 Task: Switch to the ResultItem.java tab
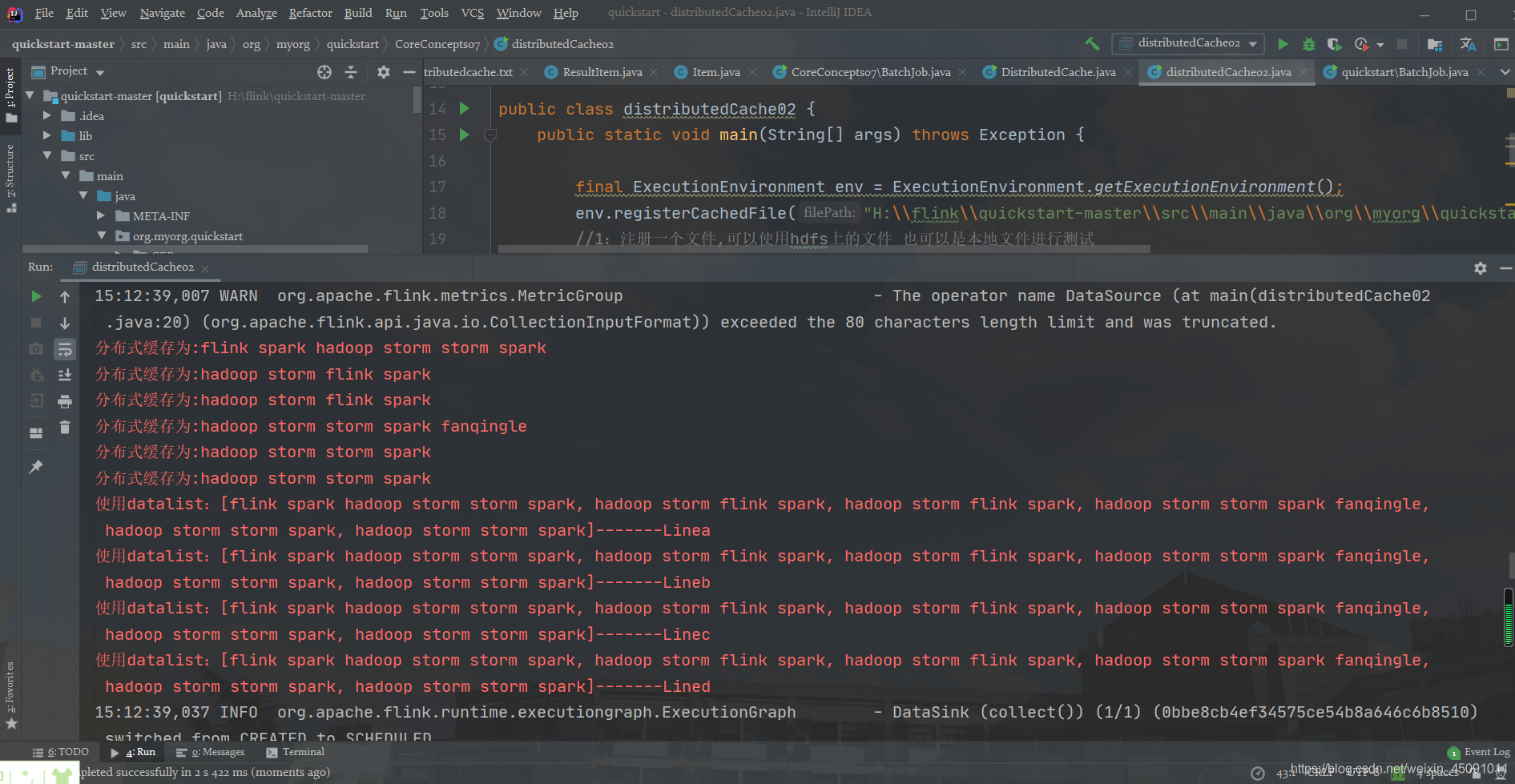point(602,72)
